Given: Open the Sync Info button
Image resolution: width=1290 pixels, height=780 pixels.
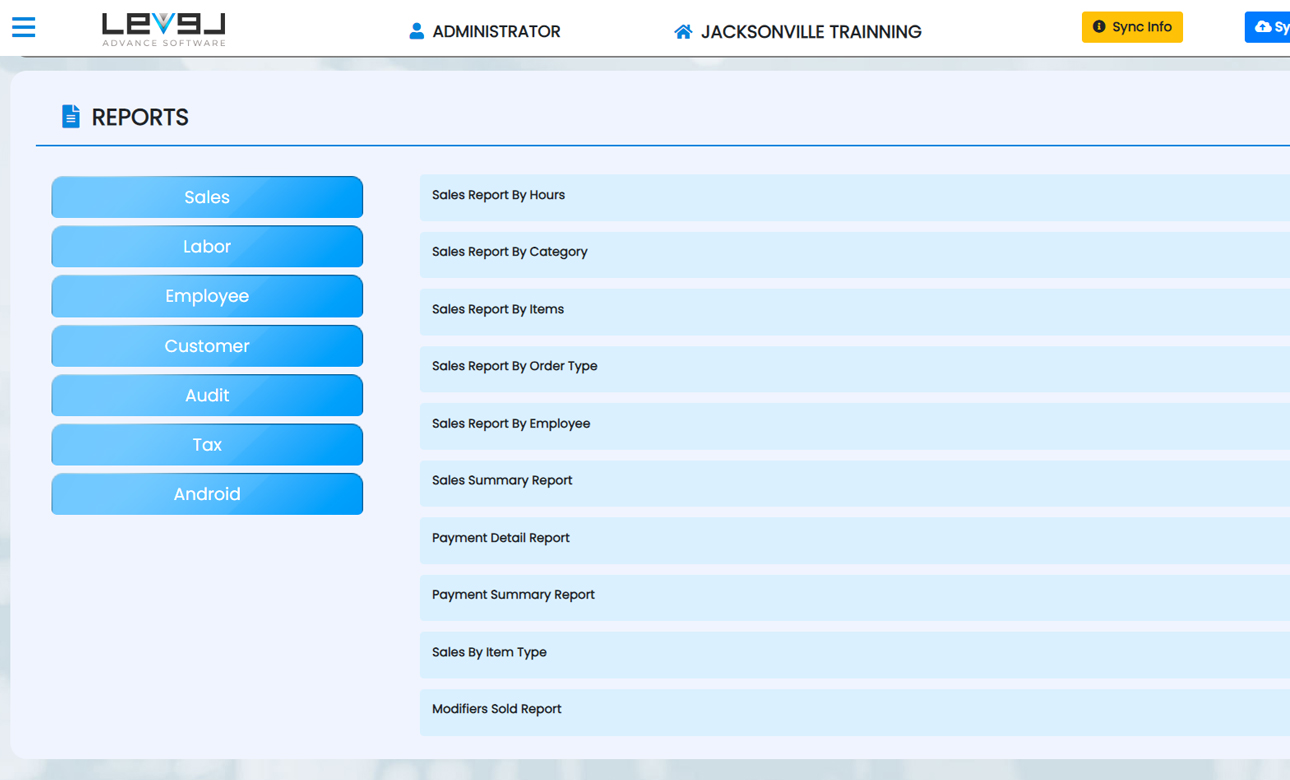Looking at the screenshot, I should click(1132, 27).
